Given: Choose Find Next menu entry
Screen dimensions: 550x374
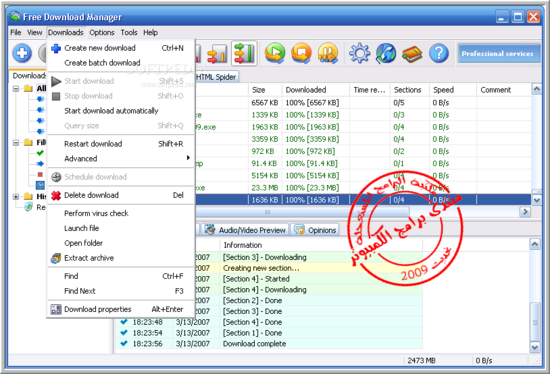Looking at the screenshot, I should click(x=121, y=291).
